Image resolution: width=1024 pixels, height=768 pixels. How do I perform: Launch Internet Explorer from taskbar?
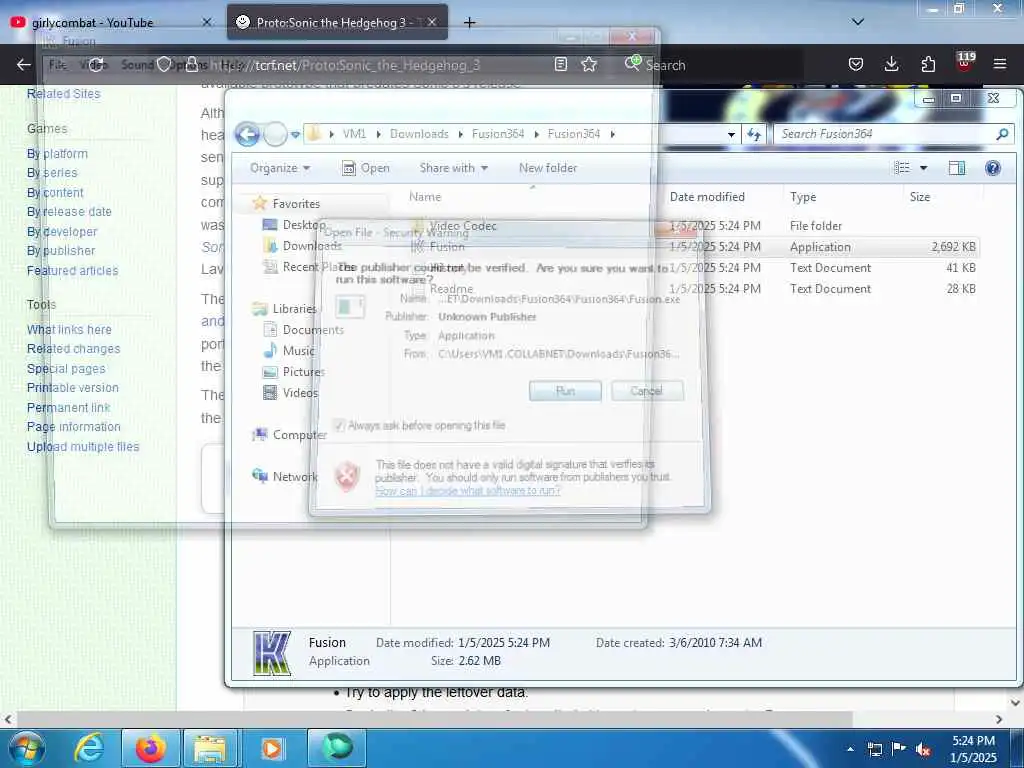click(89, 748)
